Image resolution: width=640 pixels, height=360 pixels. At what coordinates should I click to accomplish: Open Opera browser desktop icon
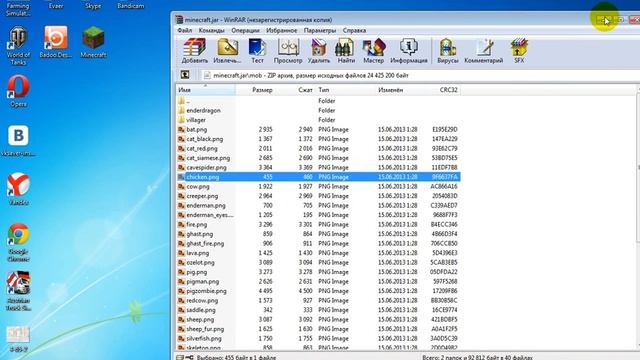coord(18,91)
